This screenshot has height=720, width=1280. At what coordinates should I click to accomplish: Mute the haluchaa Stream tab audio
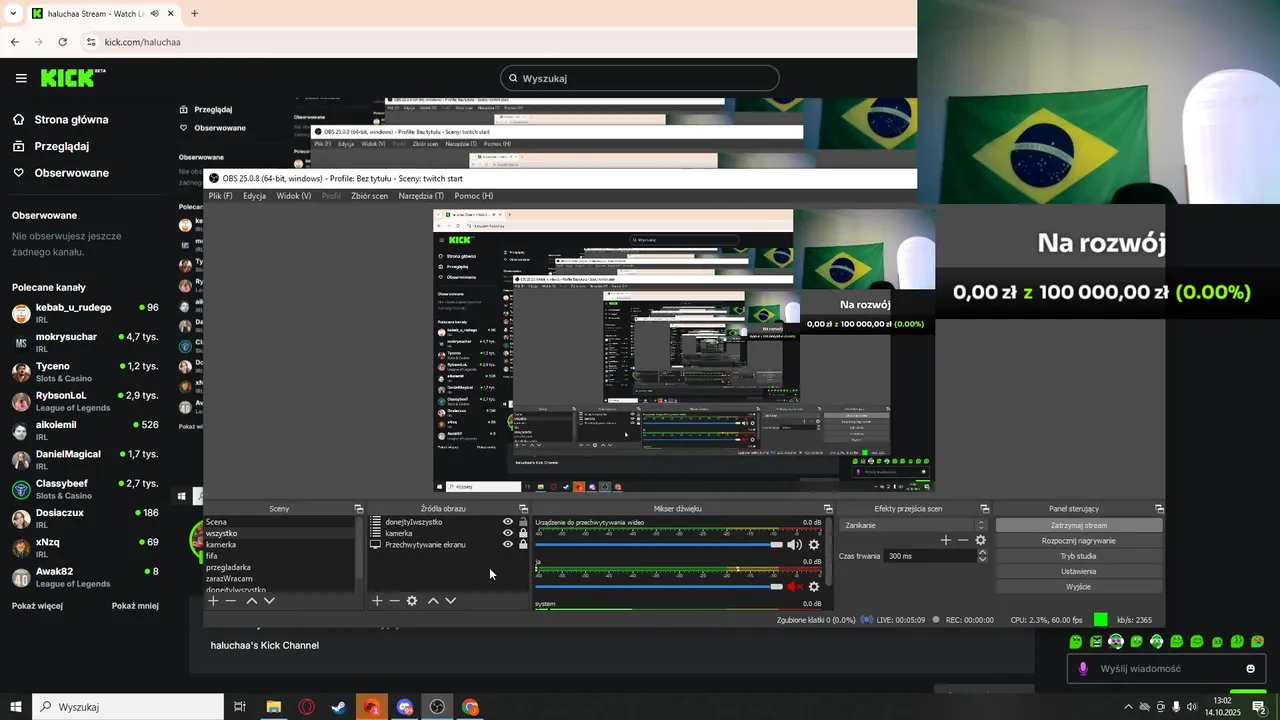(x=154, y=14)
